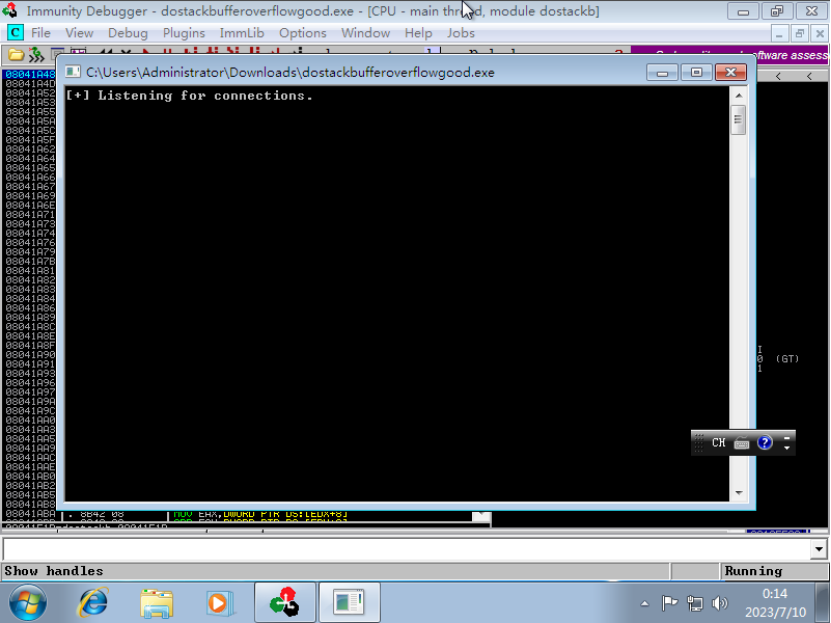Open the Window menu

point(365,33)
